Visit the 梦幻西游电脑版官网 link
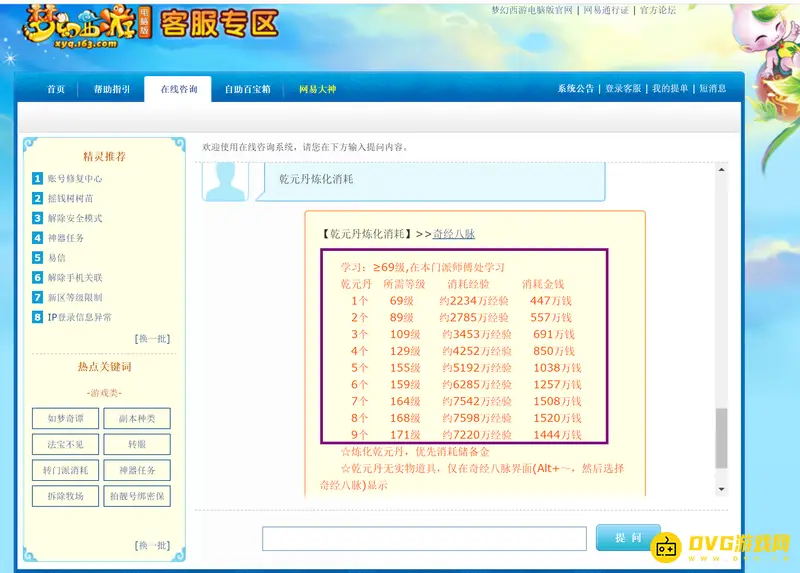This screenshot has width=800, height=573. [532, 10]
